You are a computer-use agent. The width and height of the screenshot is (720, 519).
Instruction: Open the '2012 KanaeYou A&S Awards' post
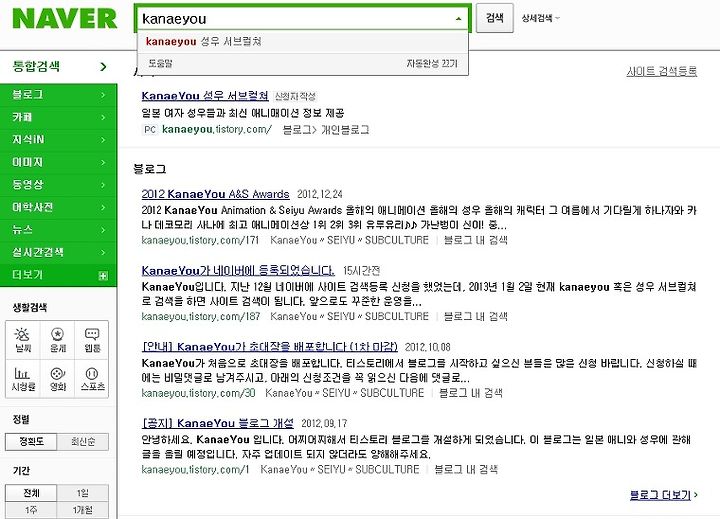click(215, 194)
